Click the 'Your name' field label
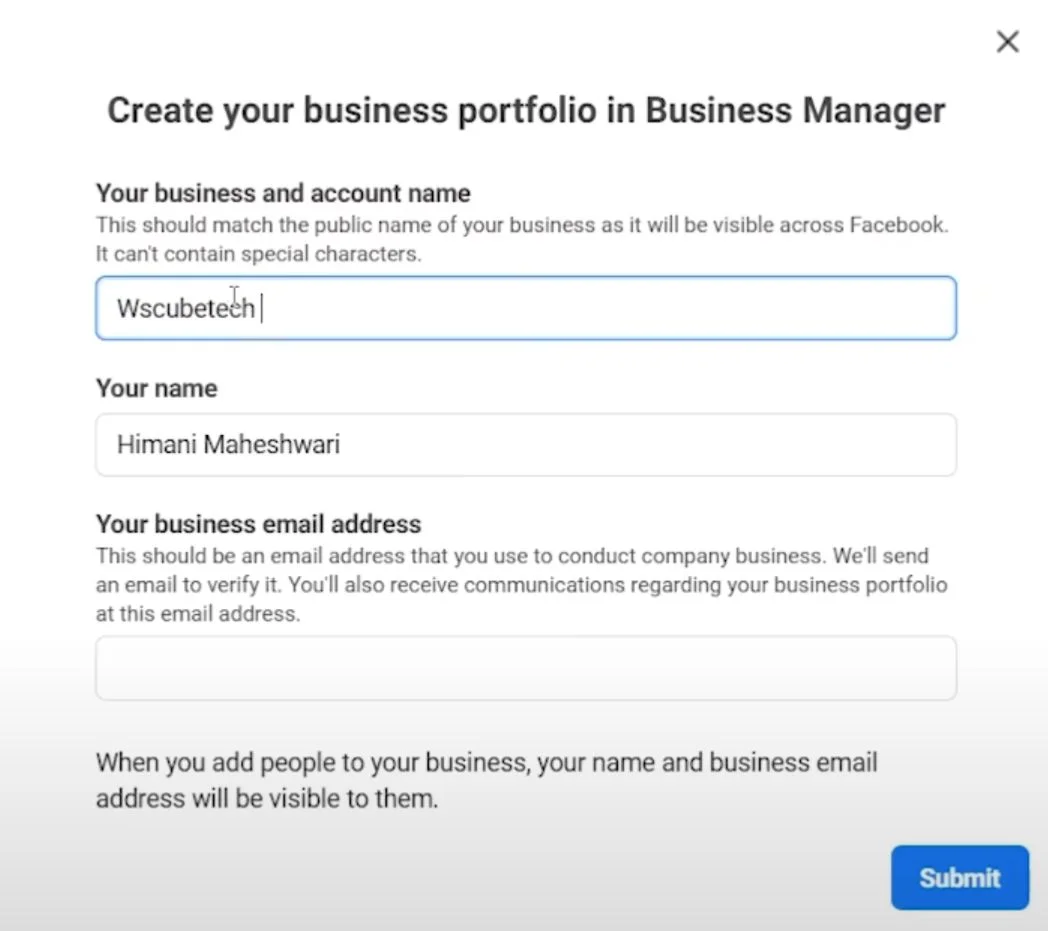This screenshot has height=931, width=1048. pos(156,388)
